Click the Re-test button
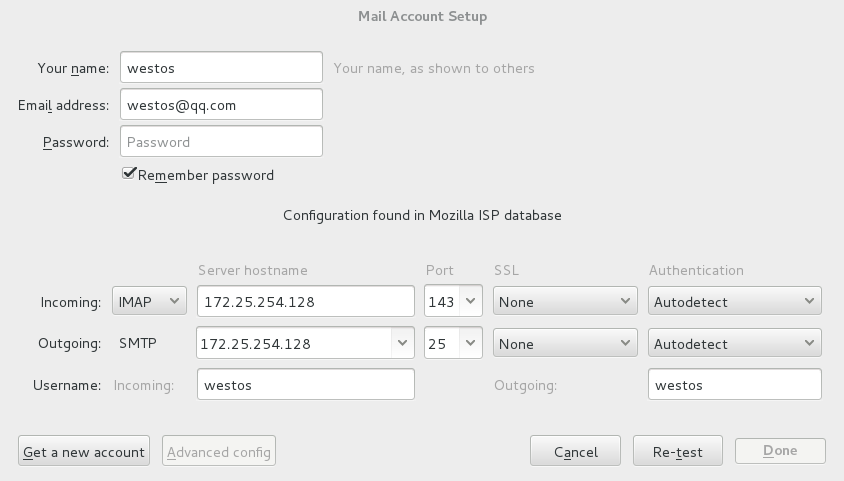The width and height of the screenshot is (844, 481). tap(678, 451)
